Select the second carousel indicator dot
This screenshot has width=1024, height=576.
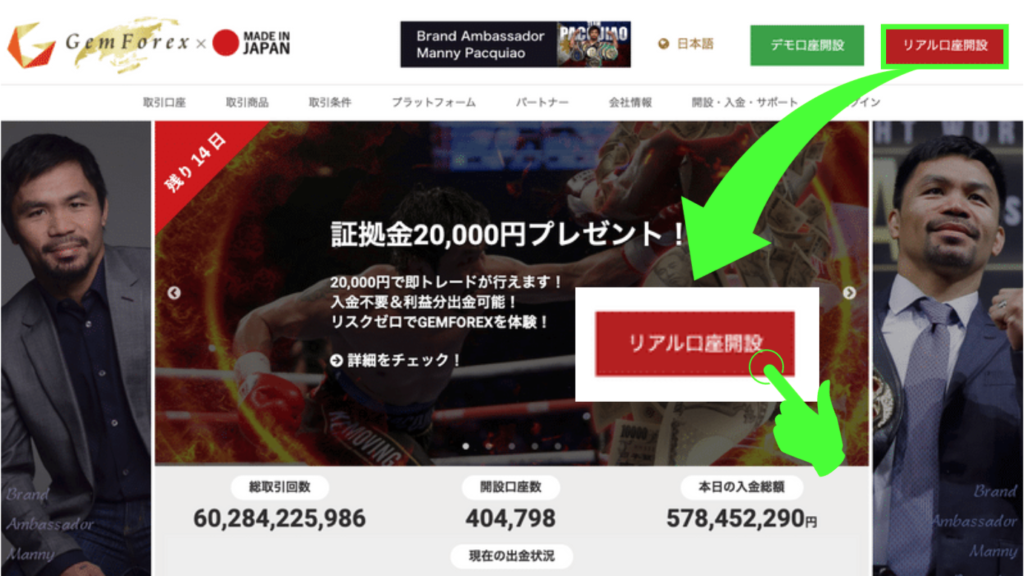click(x=488, y=446)
